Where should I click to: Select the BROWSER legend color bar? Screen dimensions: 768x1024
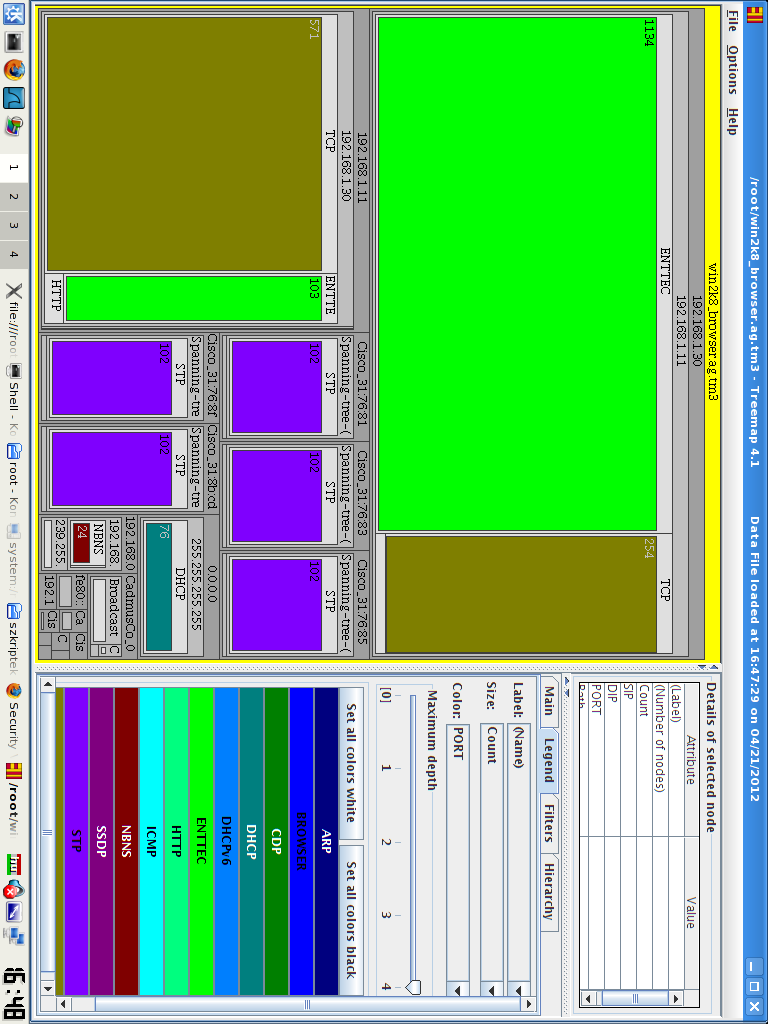(301, 840)
